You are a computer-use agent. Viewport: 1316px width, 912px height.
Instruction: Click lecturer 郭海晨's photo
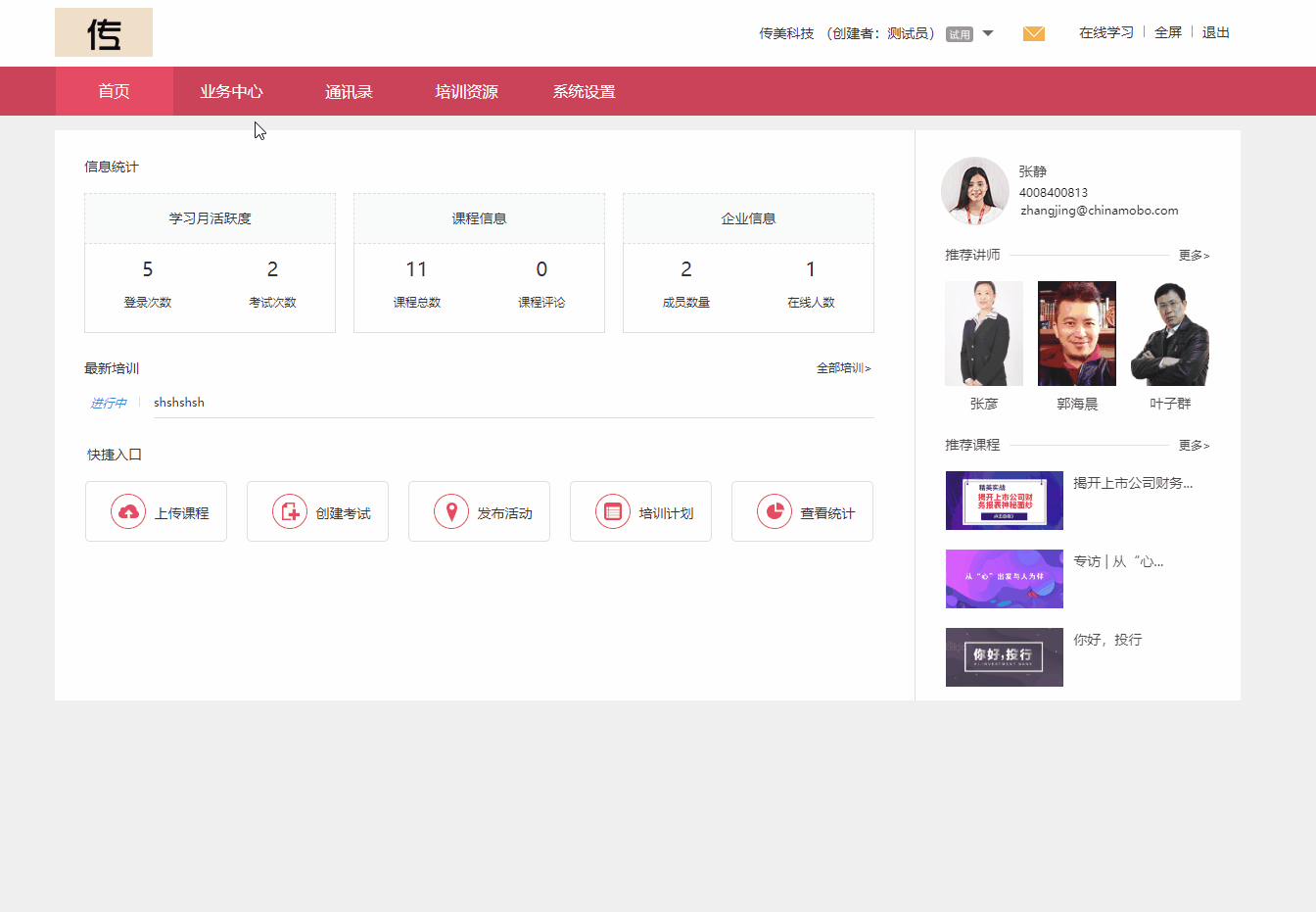[1076, 332]
